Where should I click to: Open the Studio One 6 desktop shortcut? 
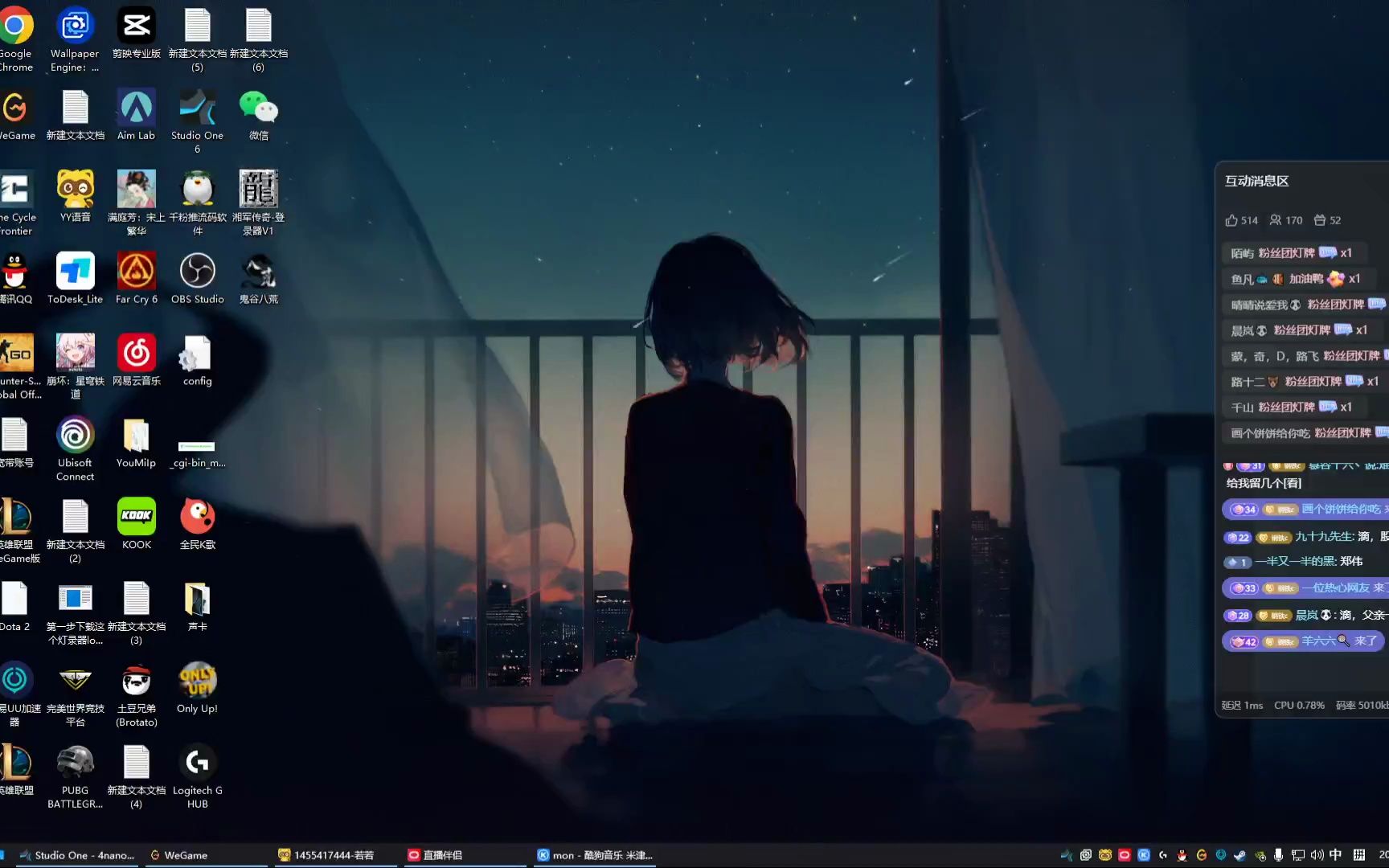(x=197, y=121)
